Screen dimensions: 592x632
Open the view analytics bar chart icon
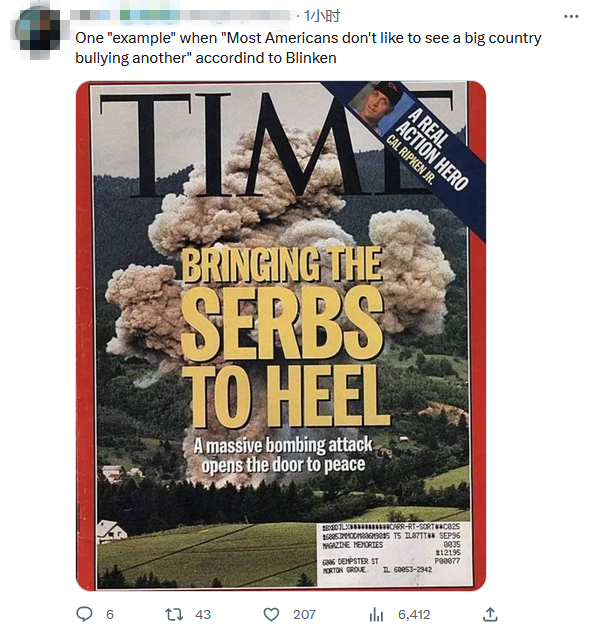click(376, 615)
